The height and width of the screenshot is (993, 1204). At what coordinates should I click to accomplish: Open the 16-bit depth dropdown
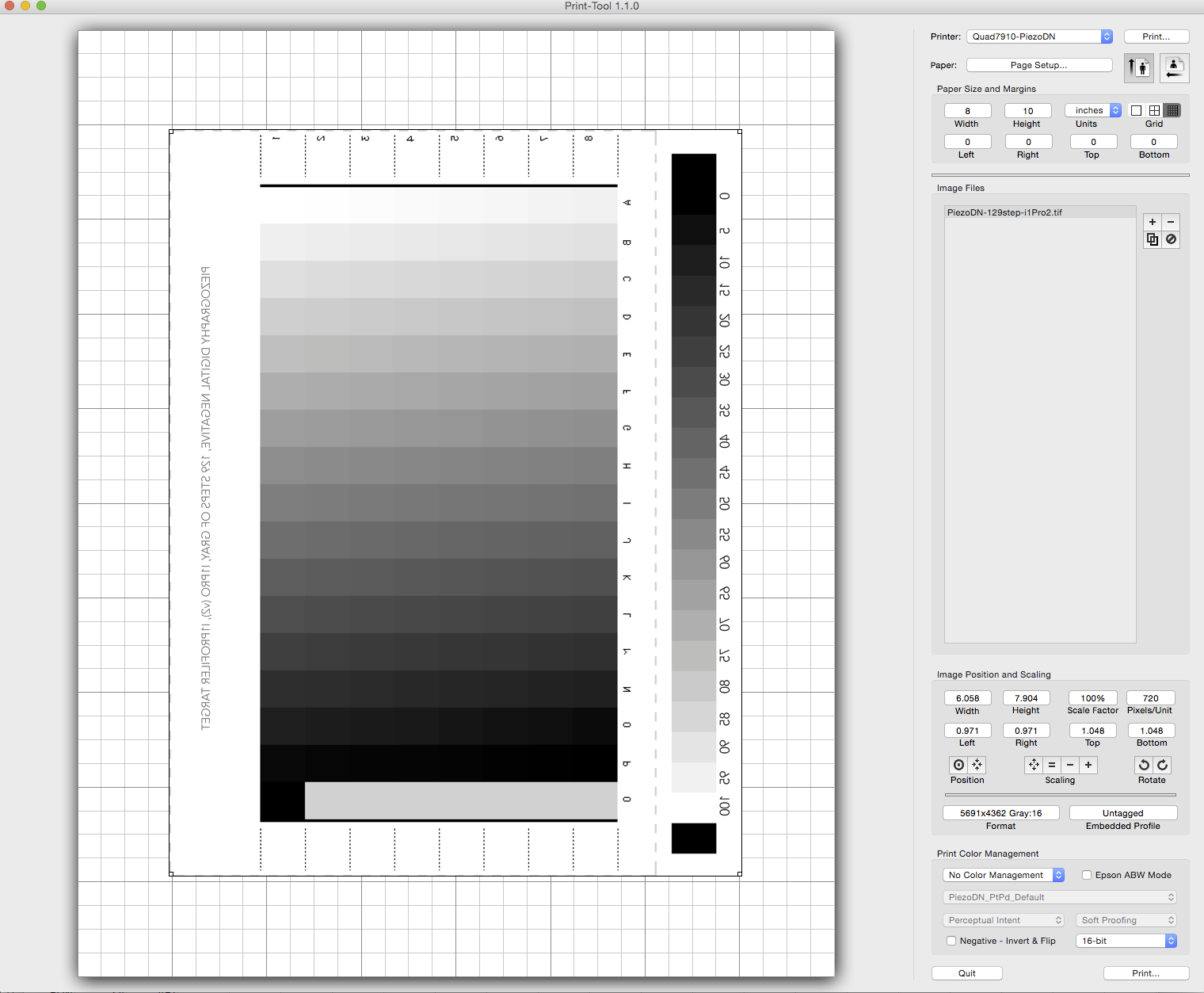coord(1126,941)
